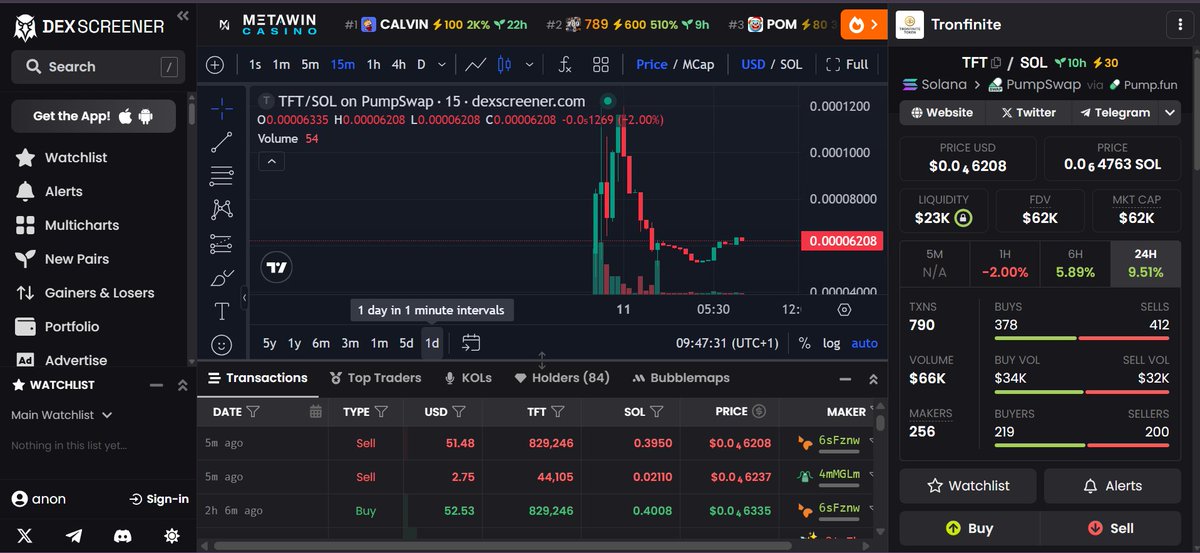Click the transactions horizontal scrollbar
This screenshot has height=553, width=1200.
[503, 546]
